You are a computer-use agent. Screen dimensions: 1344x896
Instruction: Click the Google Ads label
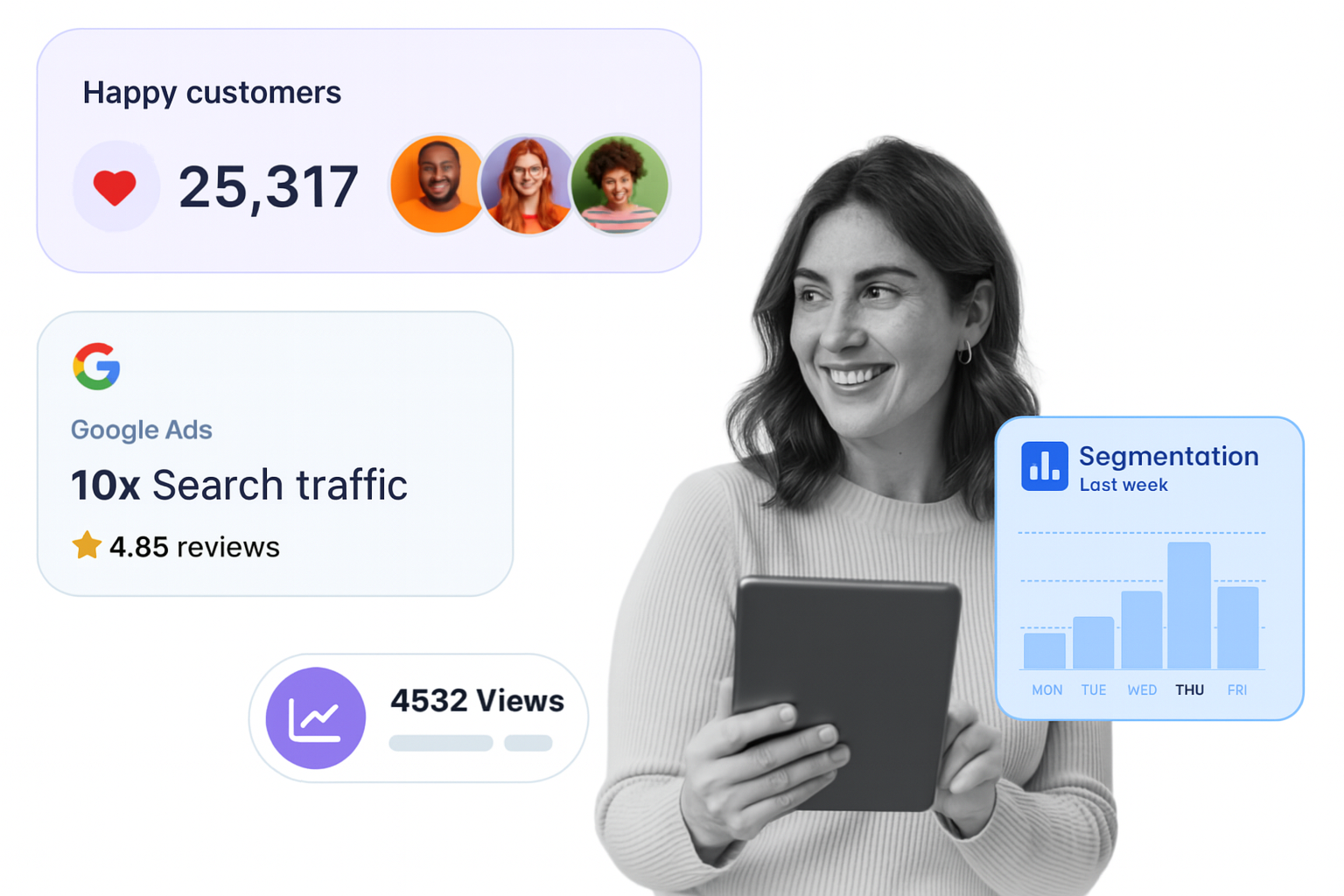tap(142, 430)
